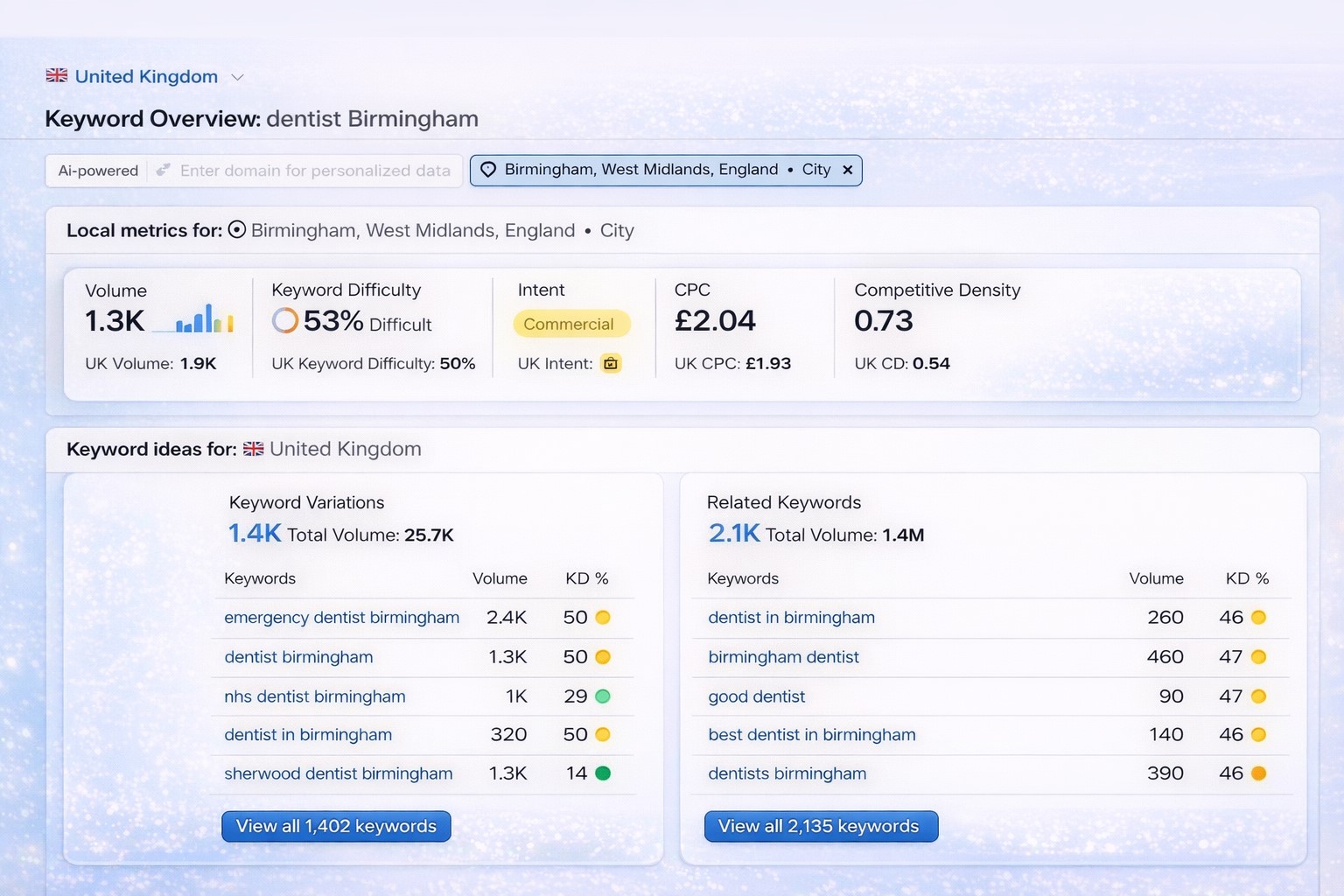The height and width of the screenshot is (896, 1344).
Task: Click the shopping bag icon beside UK Intent
Action: [x=611, y=363]
